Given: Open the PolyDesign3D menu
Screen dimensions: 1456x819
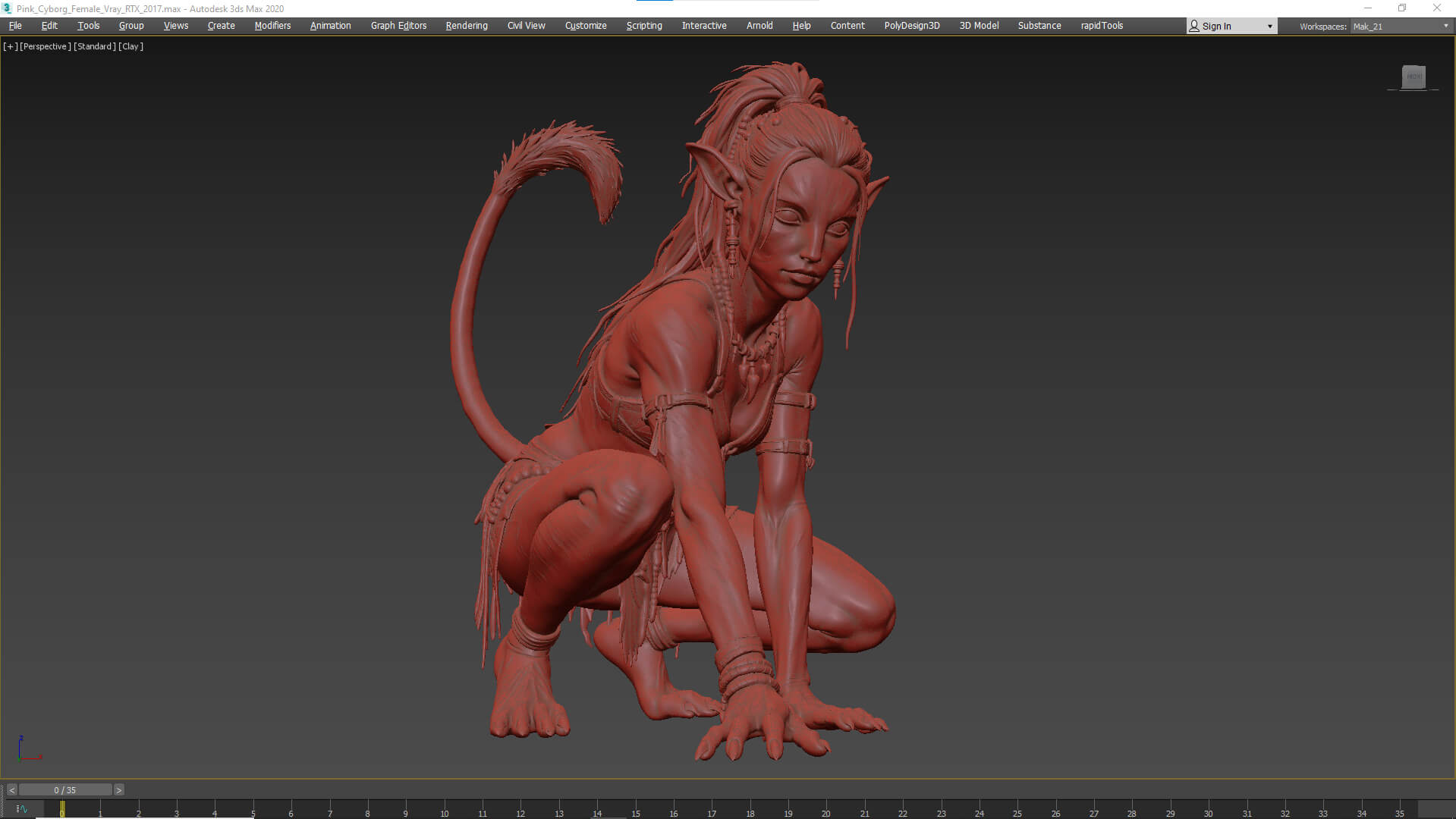Looking at the screenshot, I should pyautogui.click(x=912, y=26).
